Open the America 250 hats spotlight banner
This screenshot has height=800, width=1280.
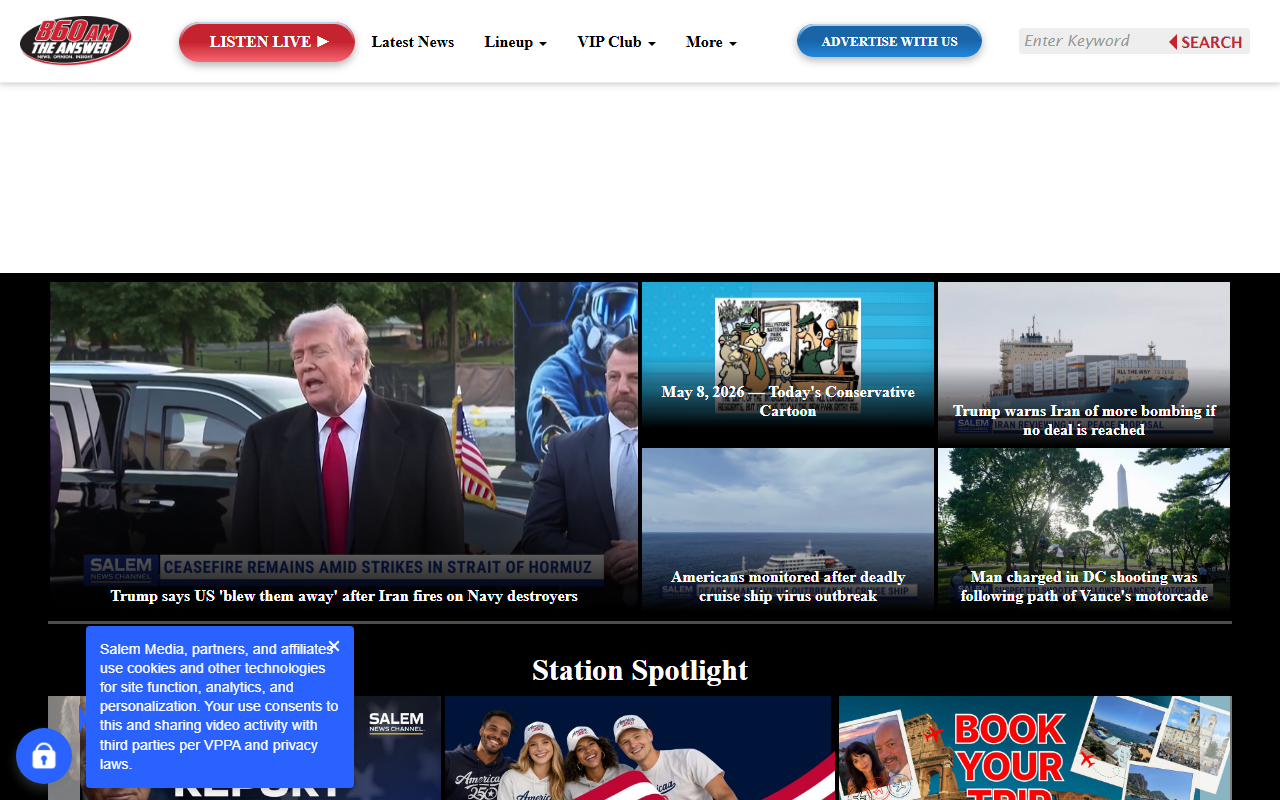[x=638, y=748]
